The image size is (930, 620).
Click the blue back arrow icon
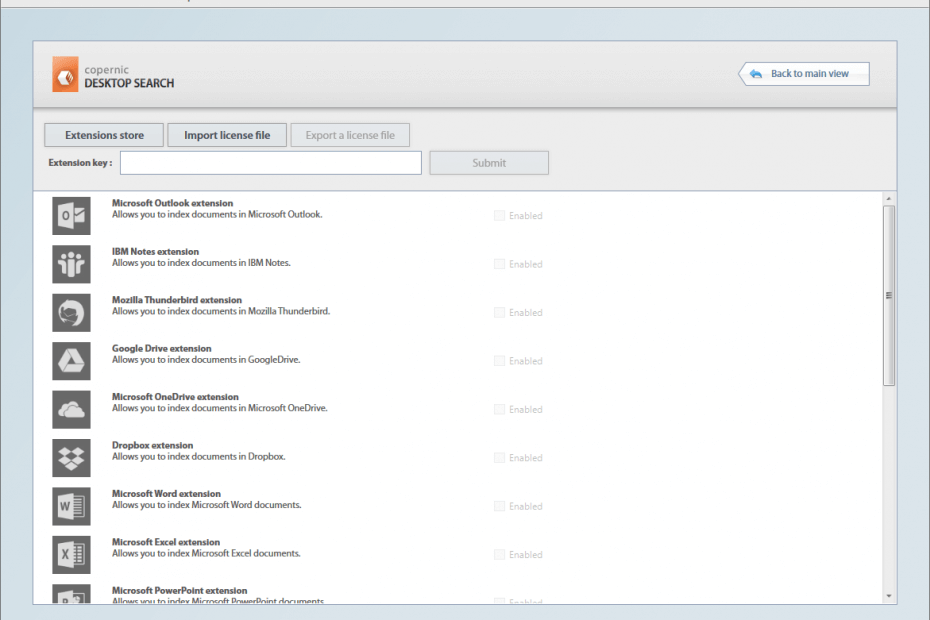tap(756, 74)
